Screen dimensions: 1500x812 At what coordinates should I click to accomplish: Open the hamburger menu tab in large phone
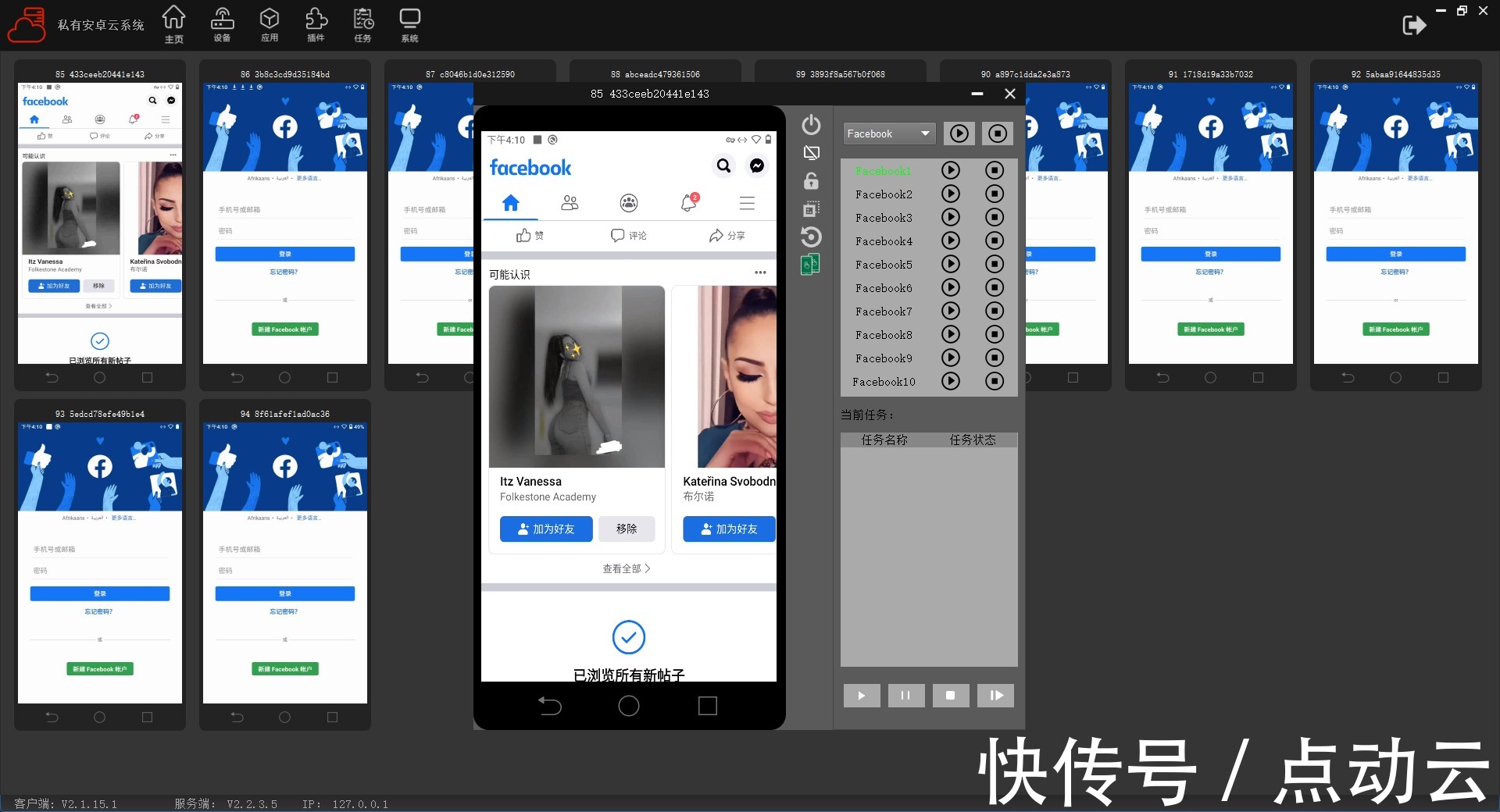(x=747, y=204)
